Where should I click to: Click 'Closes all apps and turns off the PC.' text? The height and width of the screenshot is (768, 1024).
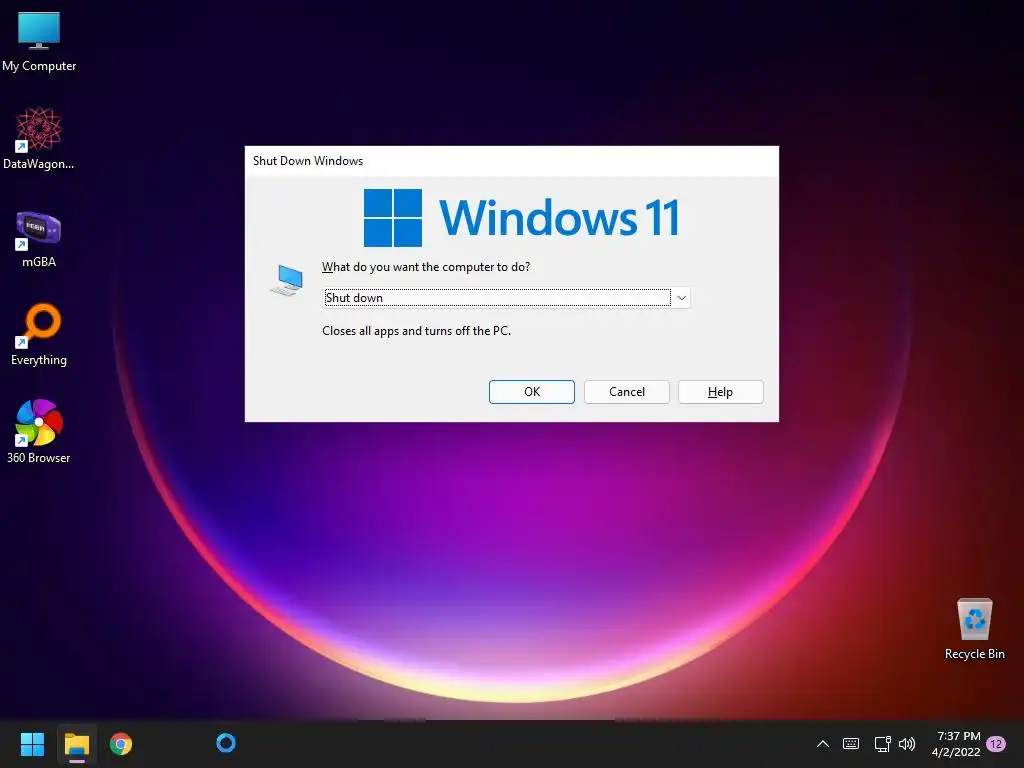coord(416,331)
